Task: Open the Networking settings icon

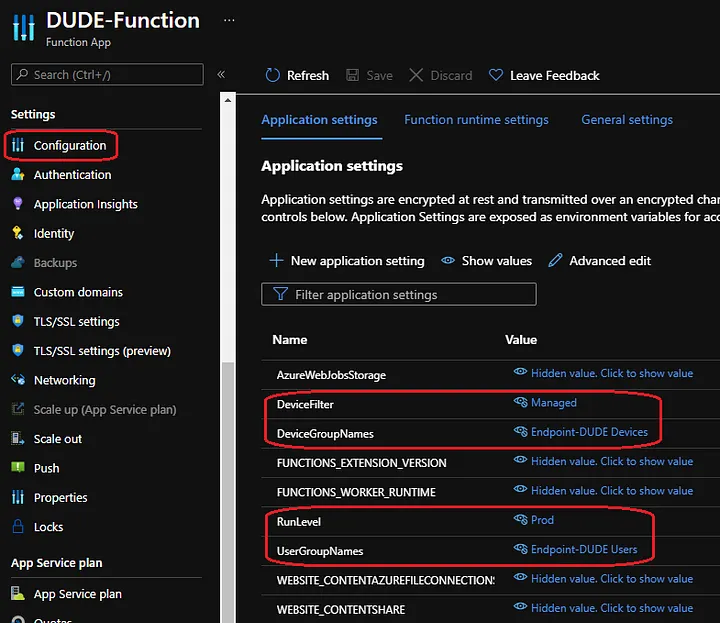Action: pos(17,380)
